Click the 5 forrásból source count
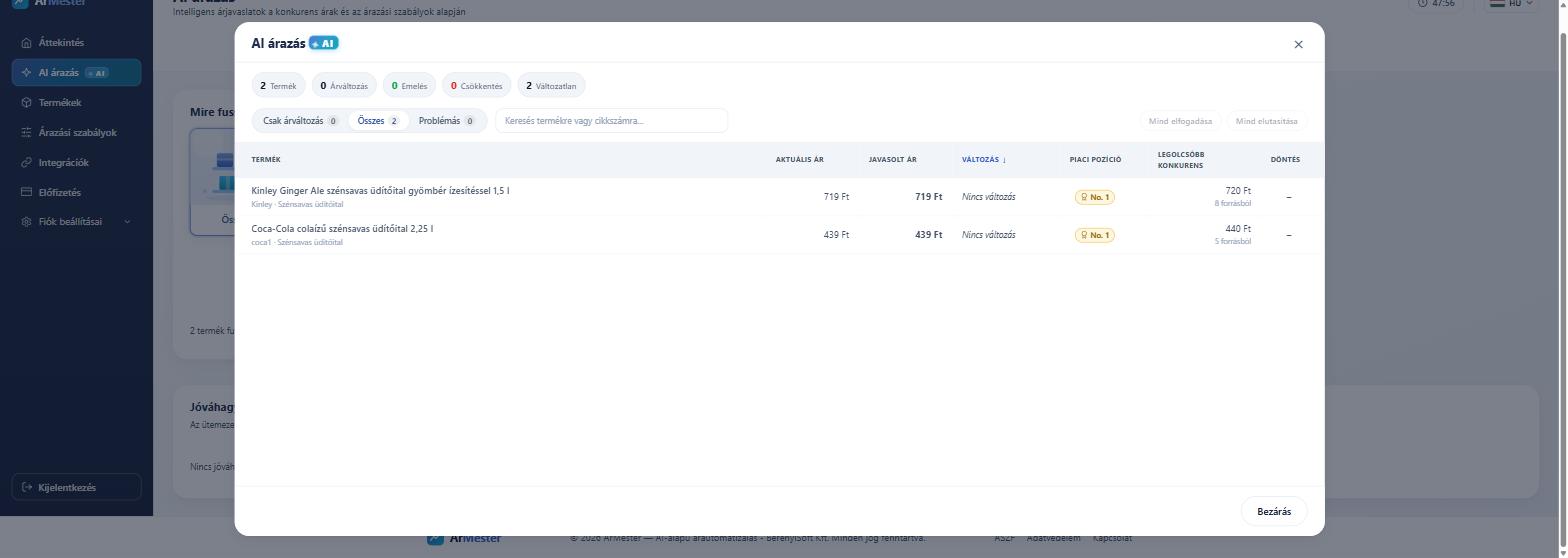Screen dimensions: 1568x558 coord(1233,241)
